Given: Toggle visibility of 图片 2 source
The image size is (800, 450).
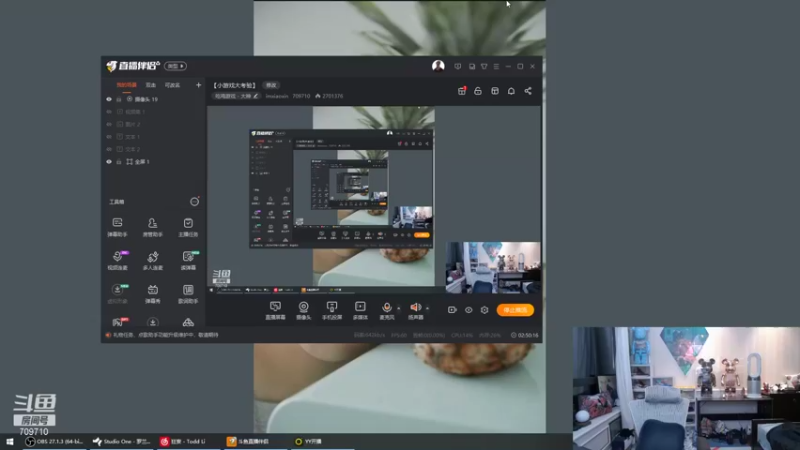Looking at the screenshot, I should tap(109, 124).
